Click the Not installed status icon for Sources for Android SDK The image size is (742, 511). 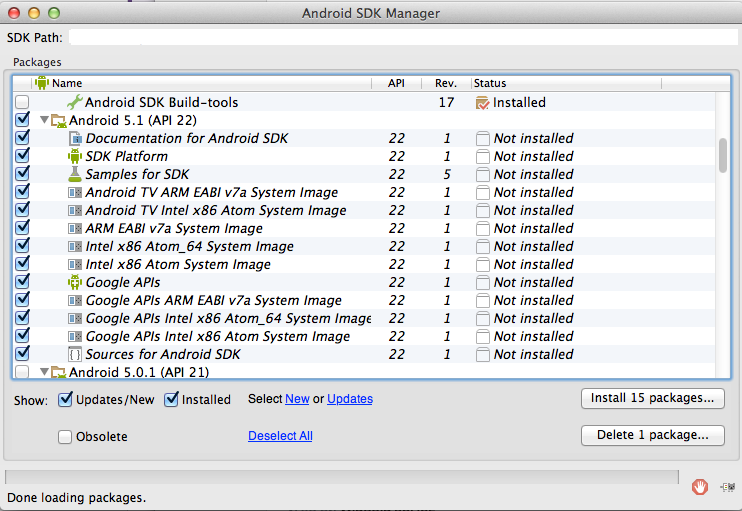point(483,354)
